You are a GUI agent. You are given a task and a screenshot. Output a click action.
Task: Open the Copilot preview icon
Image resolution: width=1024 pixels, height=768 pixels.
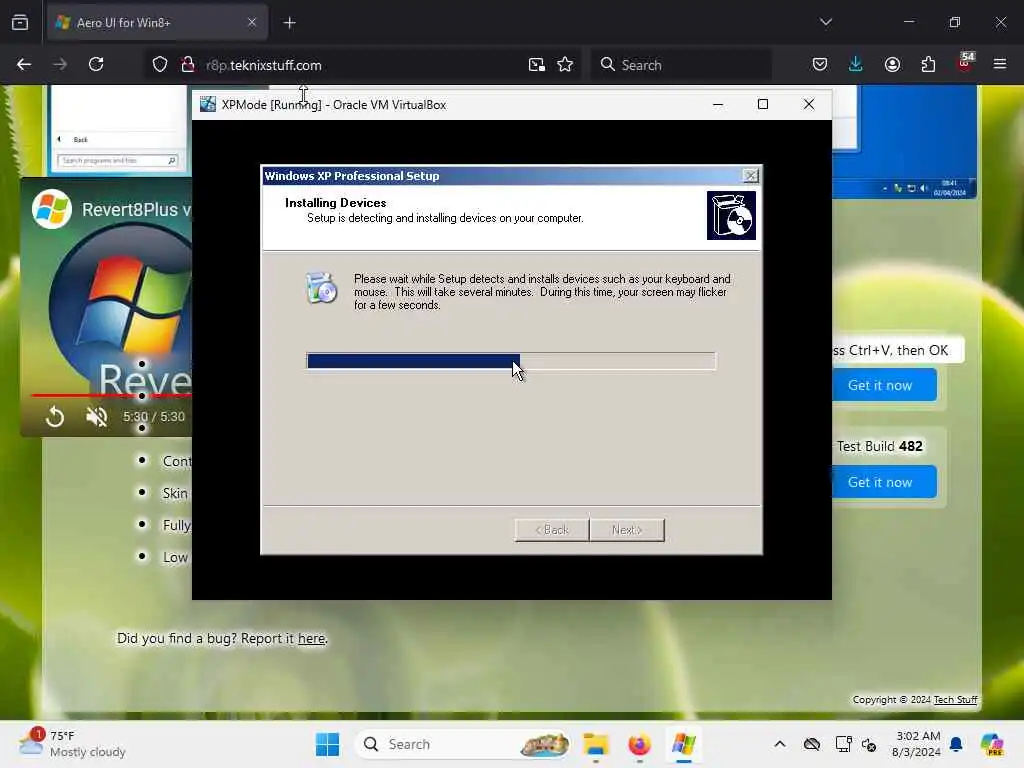click(x=992, y=744)
